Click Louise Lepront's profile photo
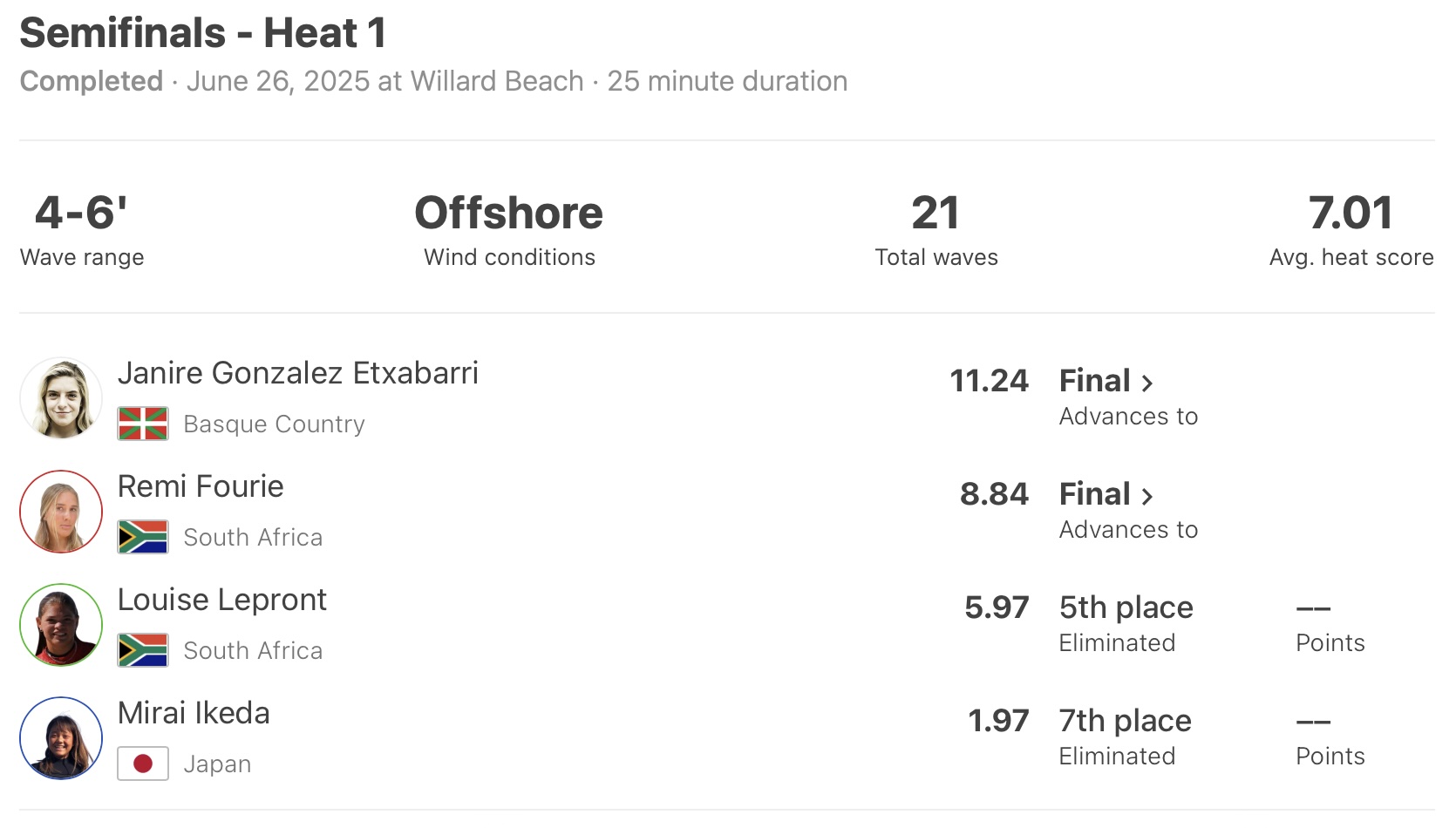Screen dimensions: 1456x828 (x=61, y=625)
